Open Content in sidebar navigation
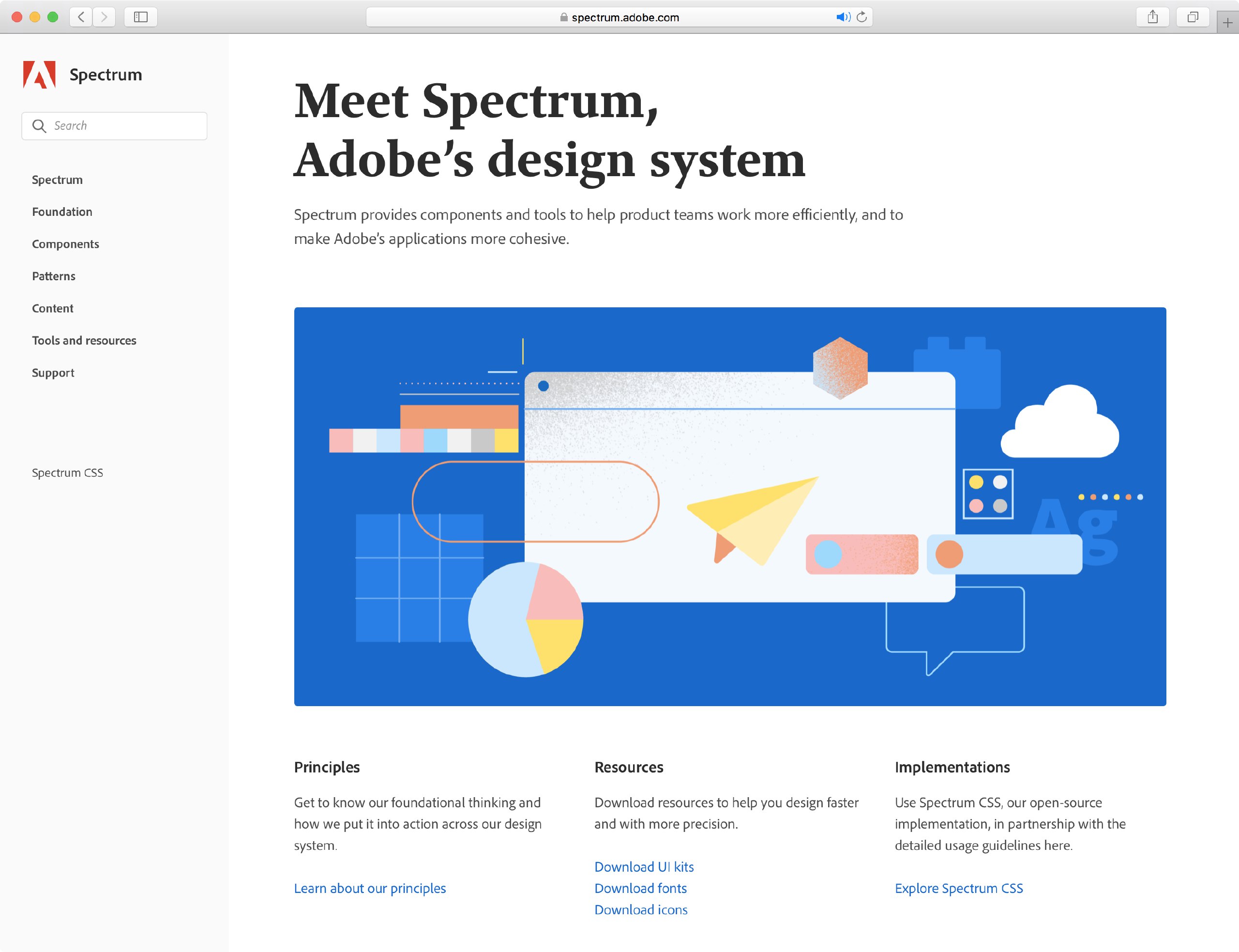Viewport: 1239px width, 952px height. pyautogui.click(x=53, y=309)
